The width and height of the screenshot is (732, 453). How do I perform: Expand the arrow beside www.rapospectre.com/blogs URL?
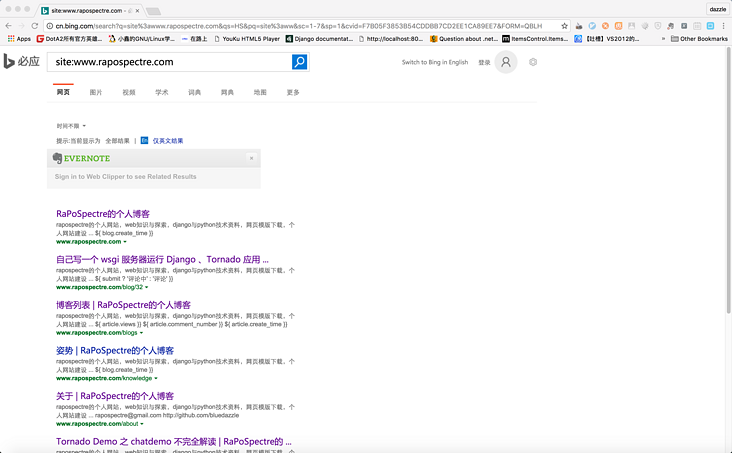[x=157, y=333]
